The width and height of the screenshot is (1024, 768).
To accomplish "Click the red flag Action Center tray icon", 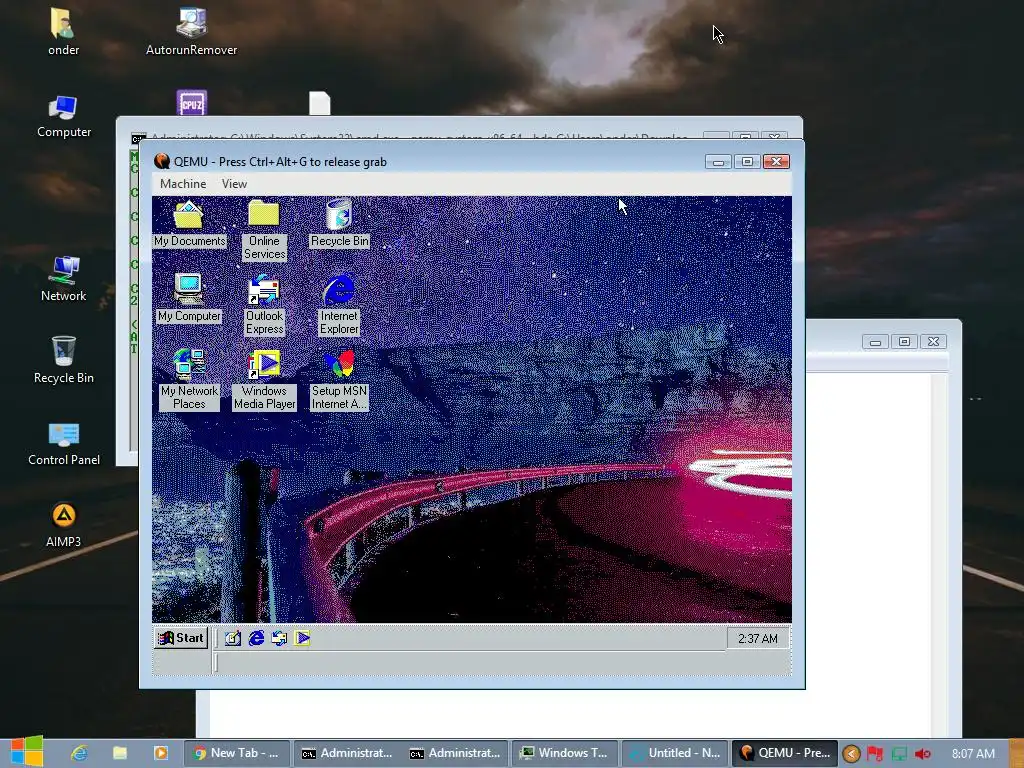I will 875,754.
